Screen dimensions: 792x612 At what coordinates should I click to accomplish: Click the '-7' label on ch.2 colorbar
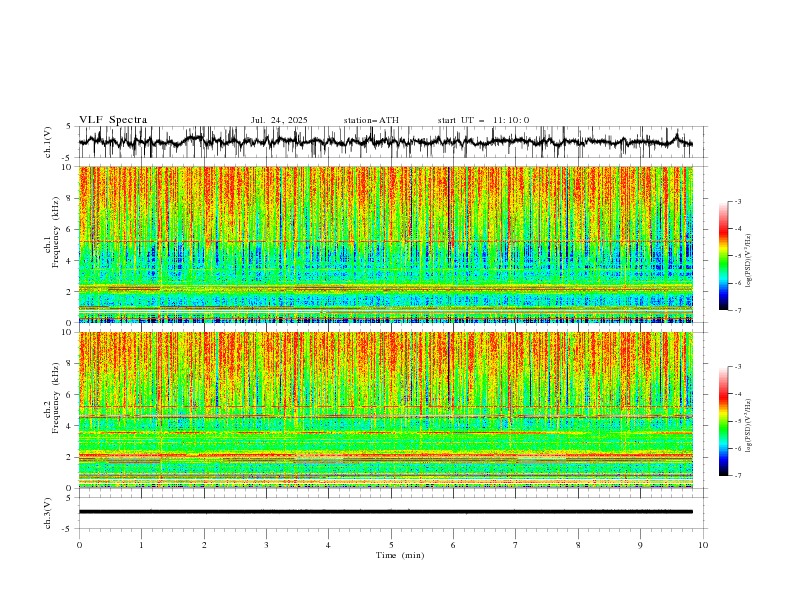click(x=737, y=476)
